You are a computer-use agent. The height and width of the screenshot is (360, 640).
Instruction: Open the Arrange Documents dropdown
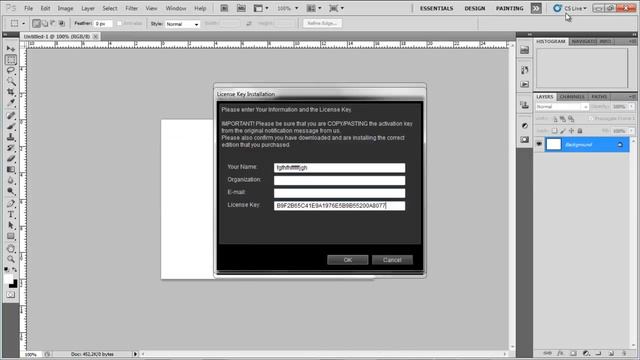(314, 8)
